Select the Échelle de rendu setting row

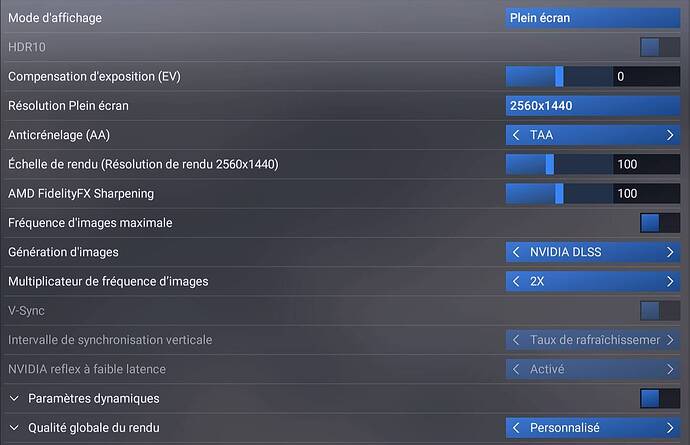[143, 164]
